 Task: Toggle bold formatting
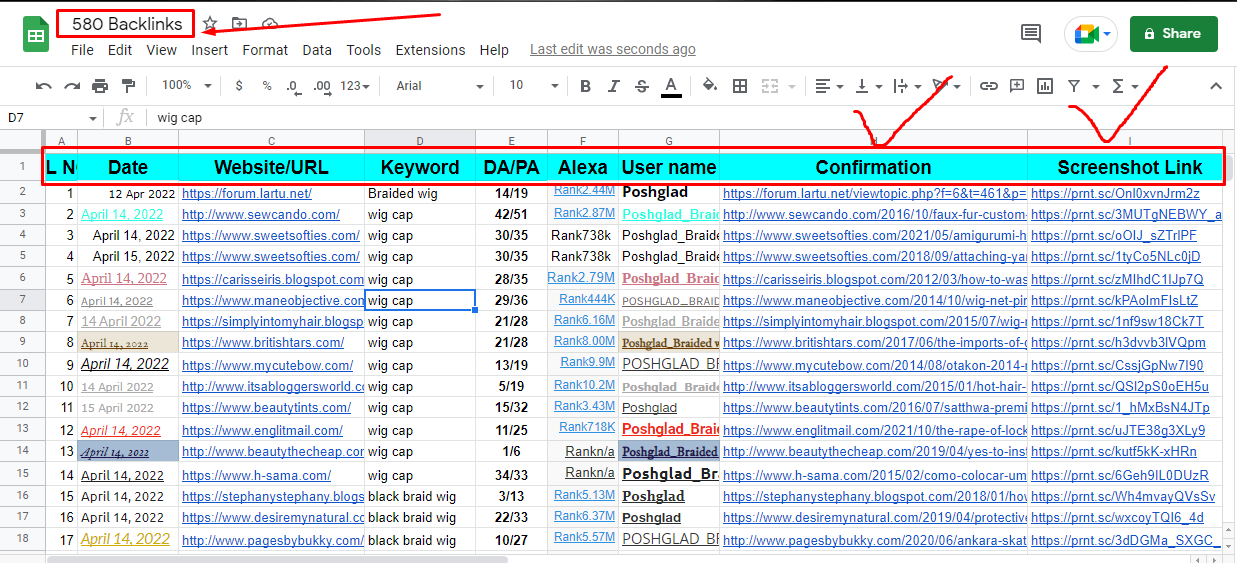tap(586, 86)
